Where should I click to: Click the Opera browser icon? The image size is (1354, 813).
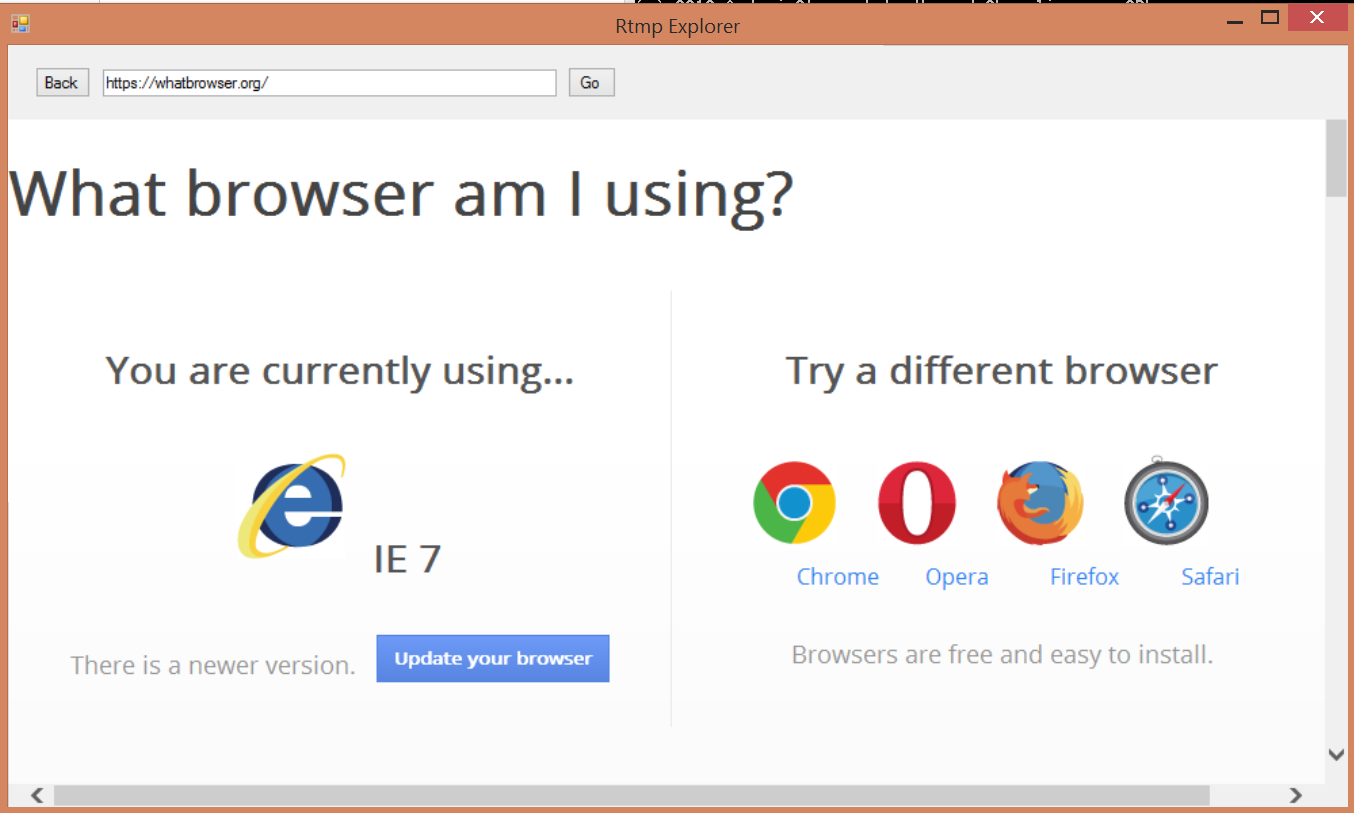917,503
